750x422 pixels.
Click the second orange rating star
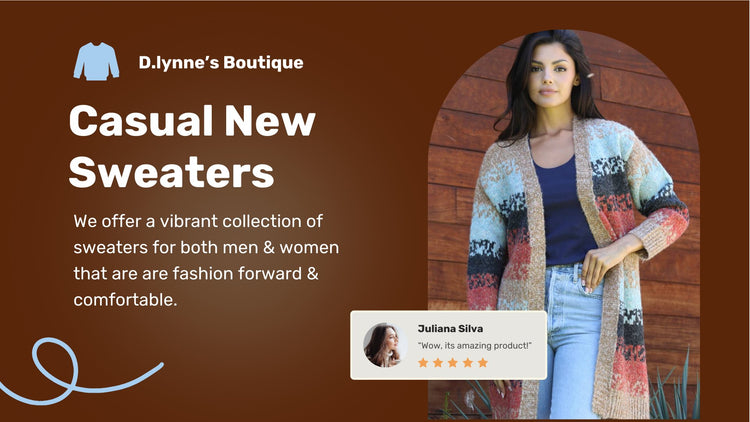pos(438,363)
